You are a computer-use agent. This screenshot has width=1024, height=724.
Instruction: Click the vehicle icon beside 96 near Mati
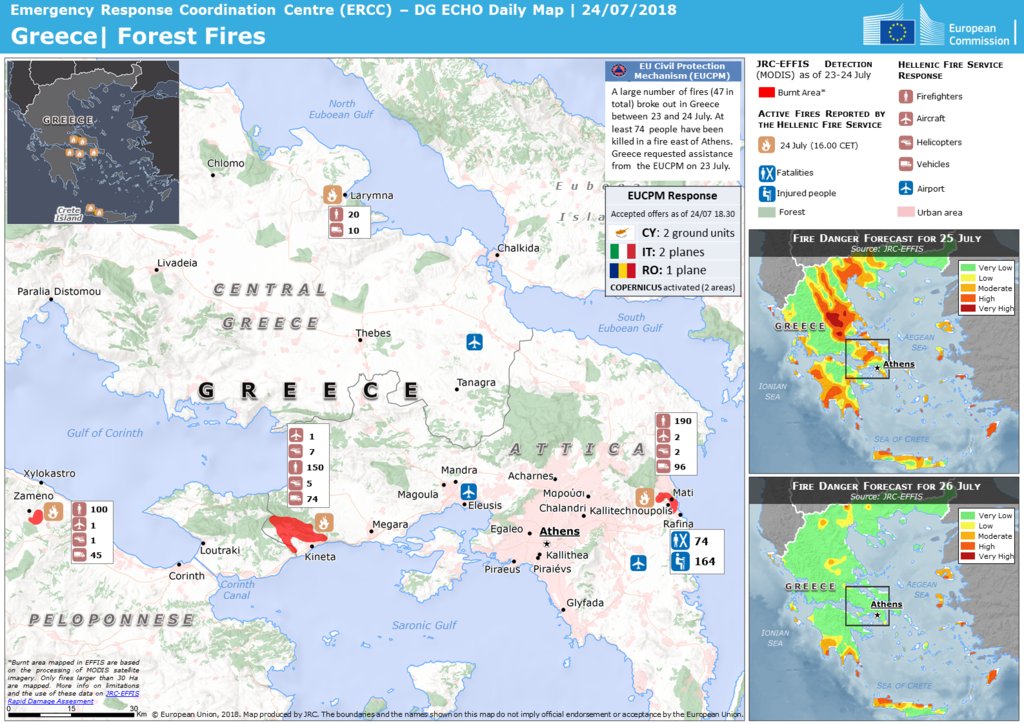click(664, 467)
